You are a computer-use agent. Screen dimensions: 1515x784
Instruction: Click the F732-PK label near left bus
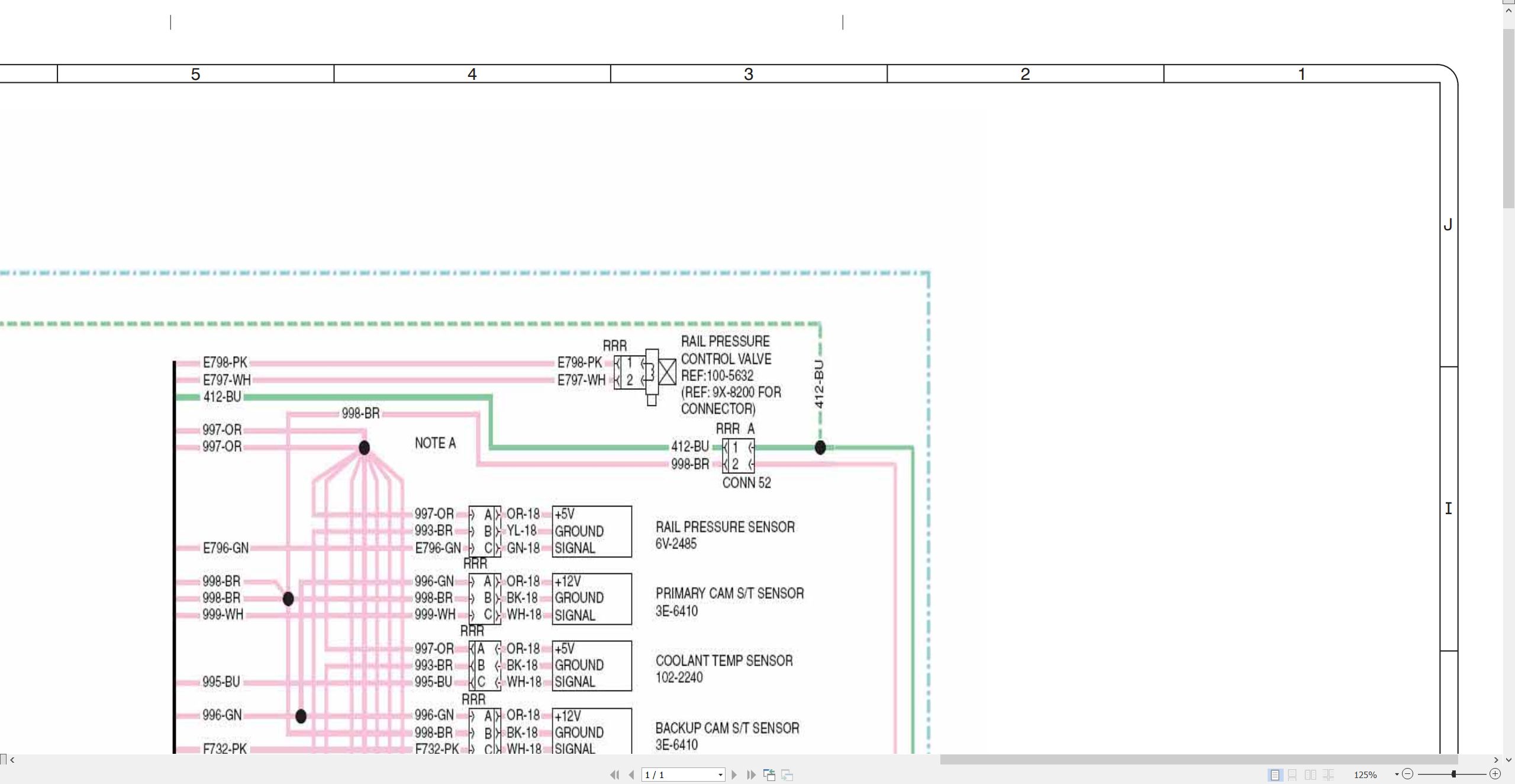click(224, 748)
